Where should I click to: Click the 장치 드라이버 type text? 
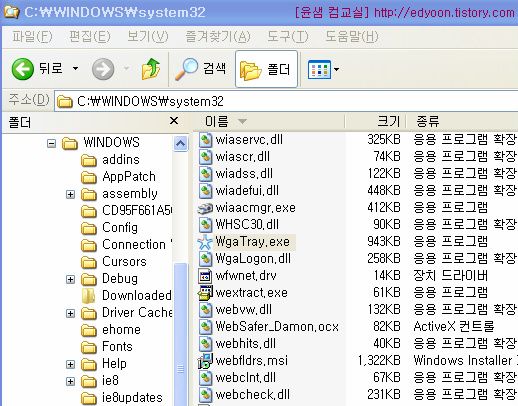(x=450, y=275)
